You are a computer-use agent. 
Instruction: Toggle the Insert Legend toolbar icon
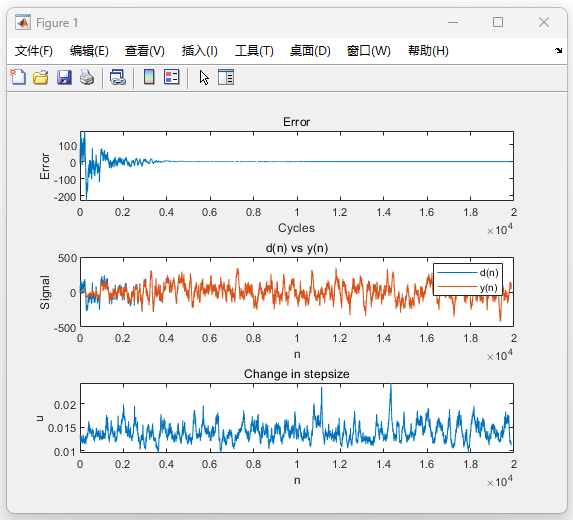point(171,77)
